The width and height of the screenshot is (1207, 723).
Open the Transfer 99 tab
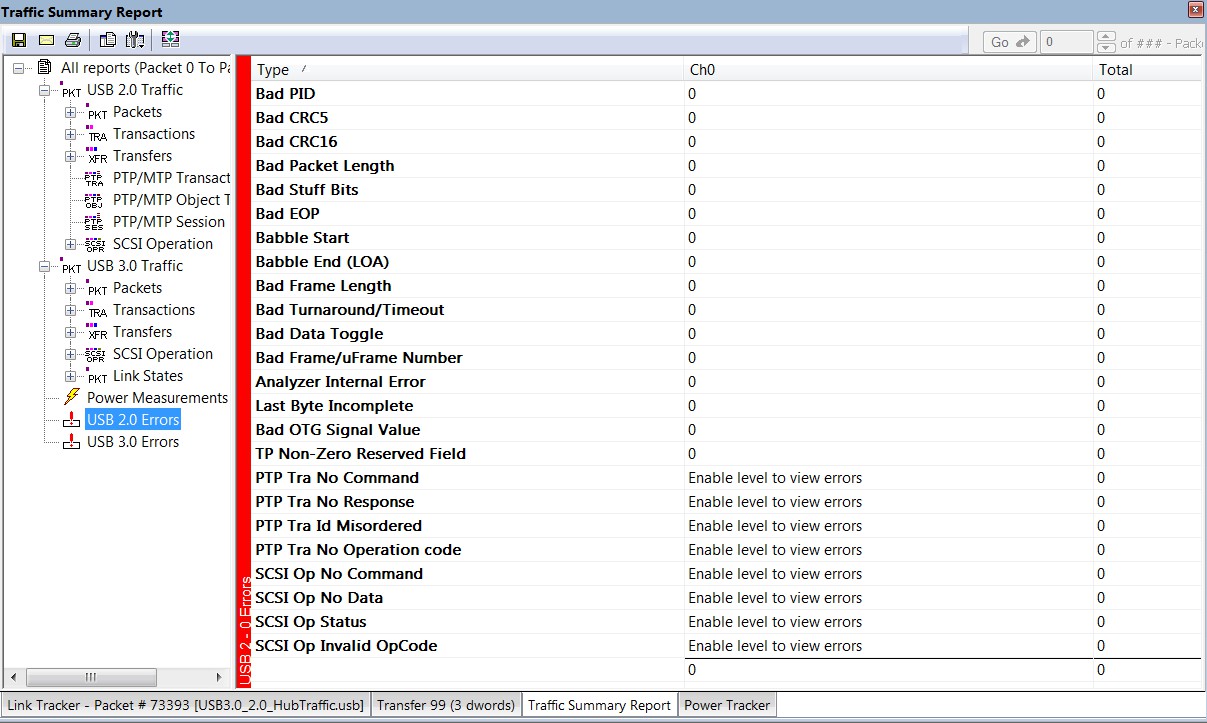[446, 705]
